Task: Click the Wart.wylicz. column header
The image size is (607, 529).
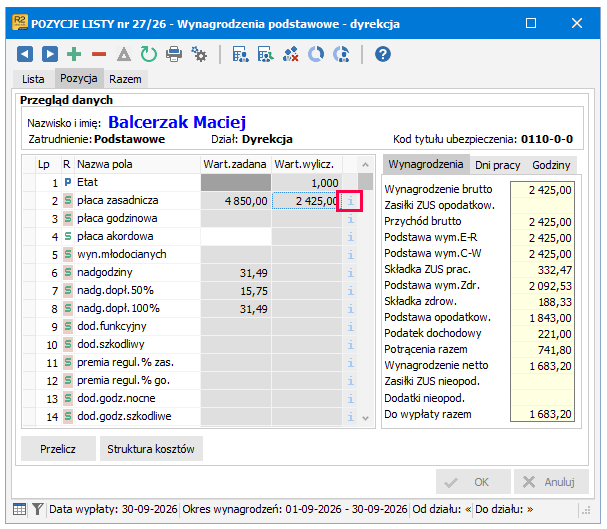Action: (x=307, y=164)
